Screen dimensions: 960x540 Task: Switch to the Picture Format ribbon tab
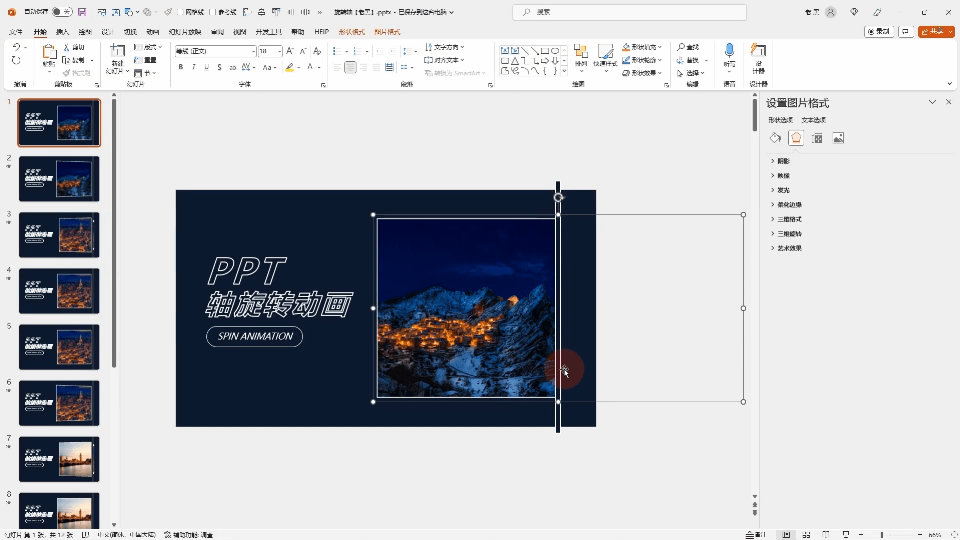[x=387, y=32]
